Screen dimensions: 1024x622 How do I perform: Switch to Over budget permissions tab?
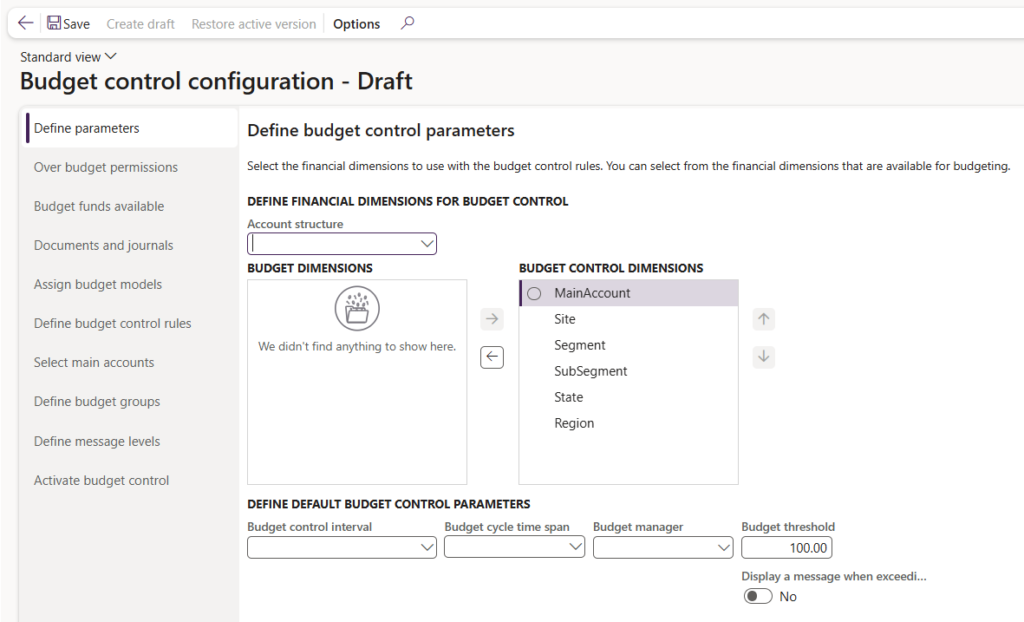106,167
